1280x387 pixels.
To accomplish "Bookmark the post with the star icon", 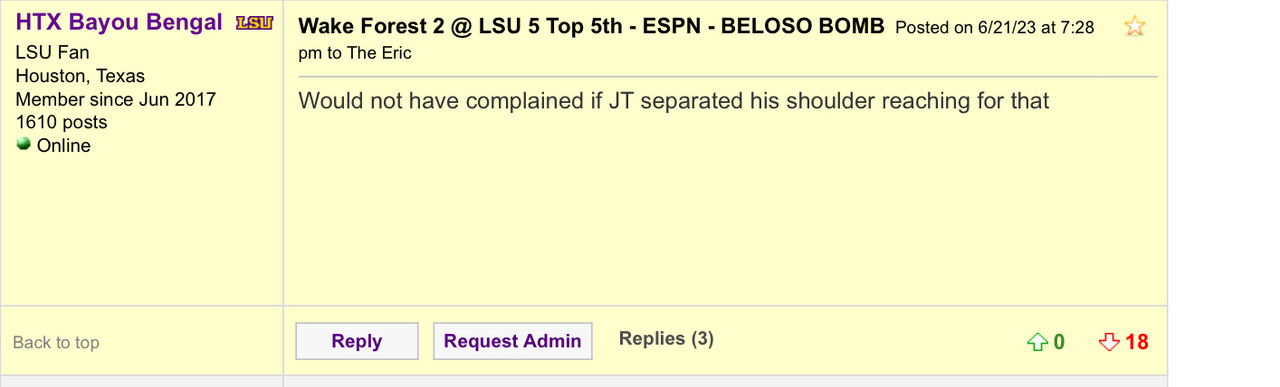I will tap(1134, 27).
